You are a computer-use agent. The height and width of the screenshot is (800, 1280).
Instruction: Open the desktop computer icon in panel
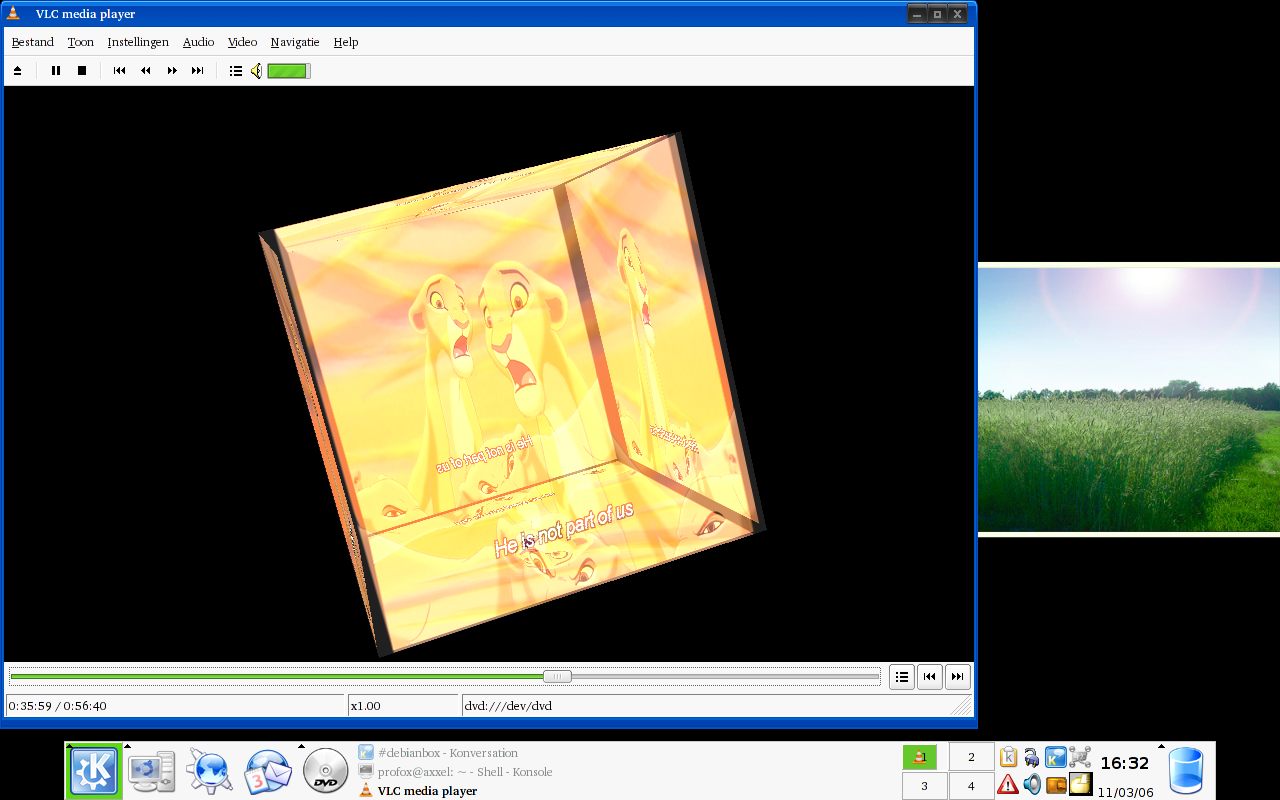pyautogui.click(x=152, y=772)
